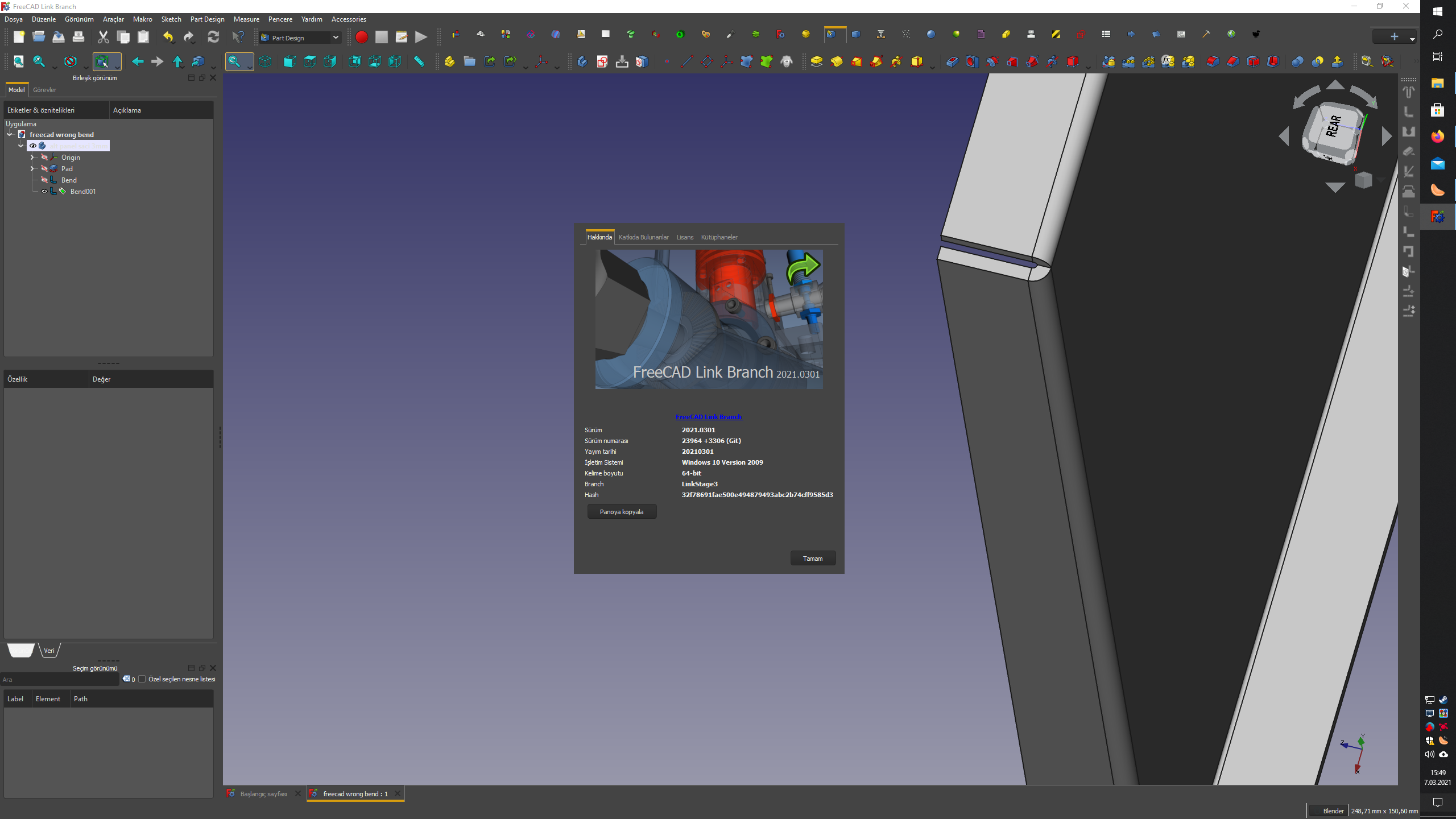Start macro recording with red circle
The height and width of the screenshot is (819, 1456).
[362, 37]
